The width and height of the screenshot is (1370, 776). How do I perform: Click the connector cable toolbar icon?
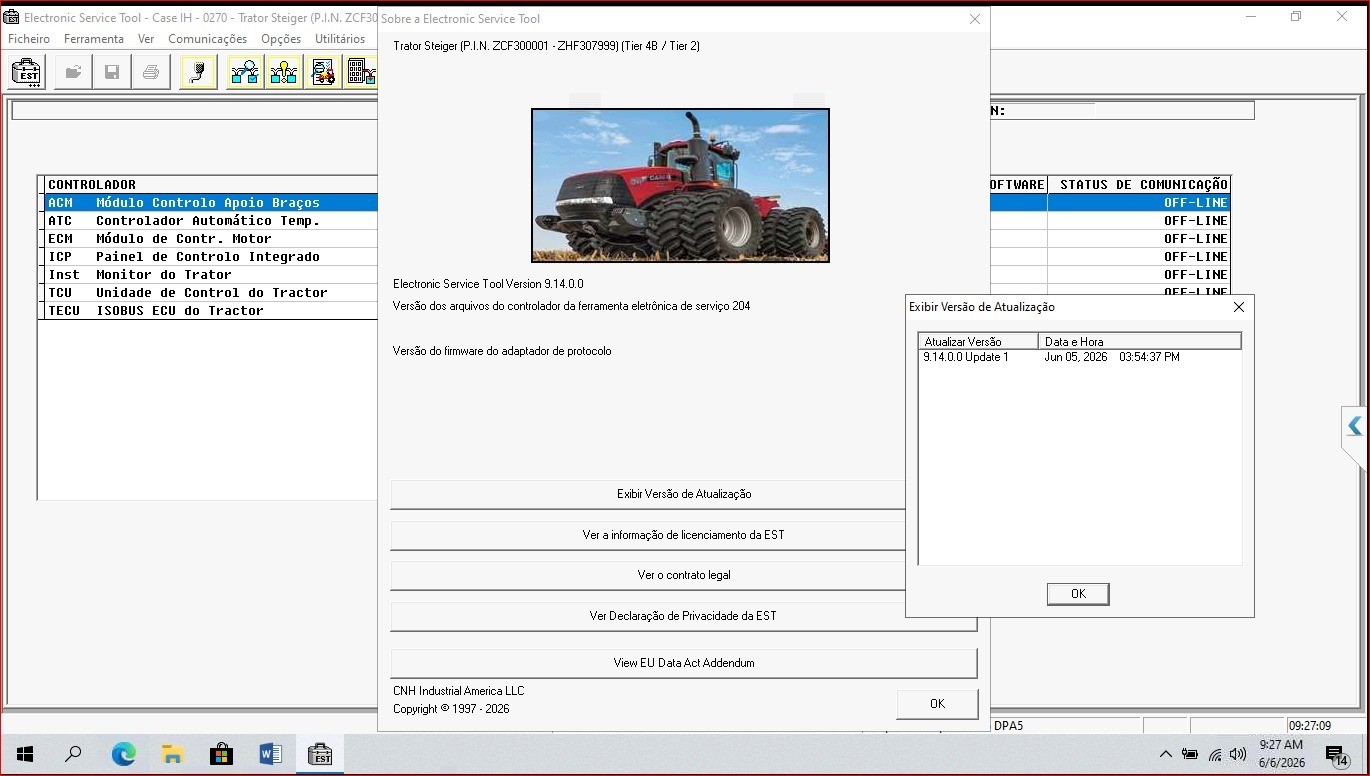(198, 72)
